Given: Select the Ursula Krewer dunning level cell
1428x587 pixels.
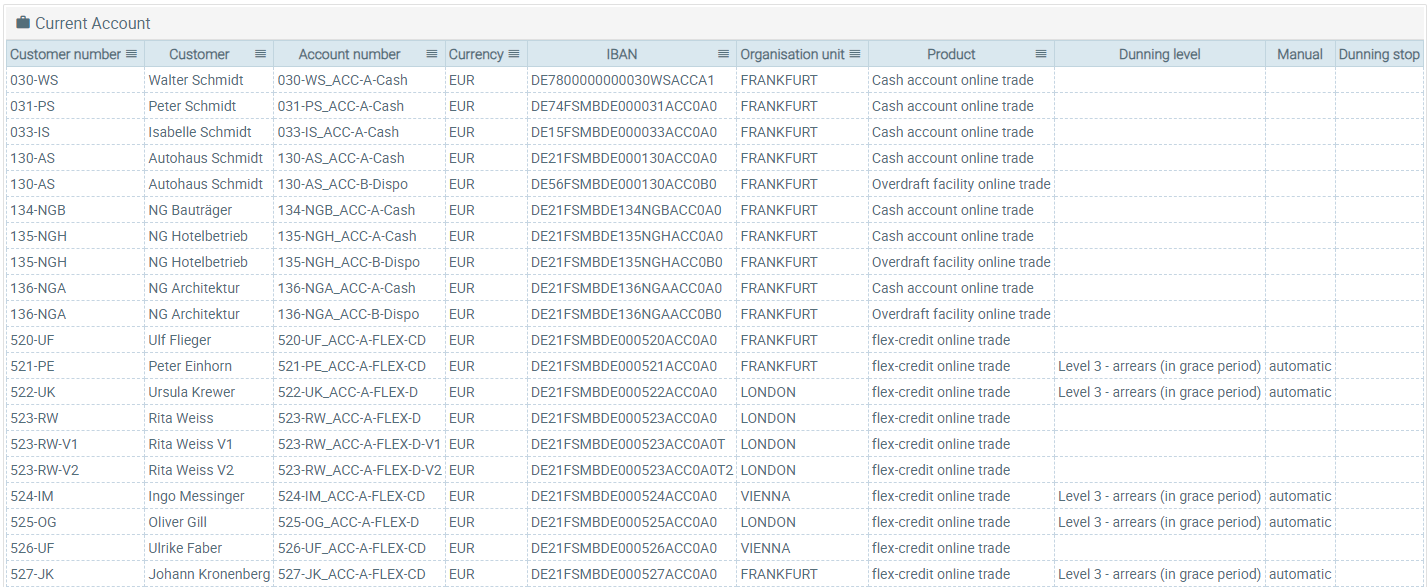Looking at the screenshot, I should [1159, 392].
